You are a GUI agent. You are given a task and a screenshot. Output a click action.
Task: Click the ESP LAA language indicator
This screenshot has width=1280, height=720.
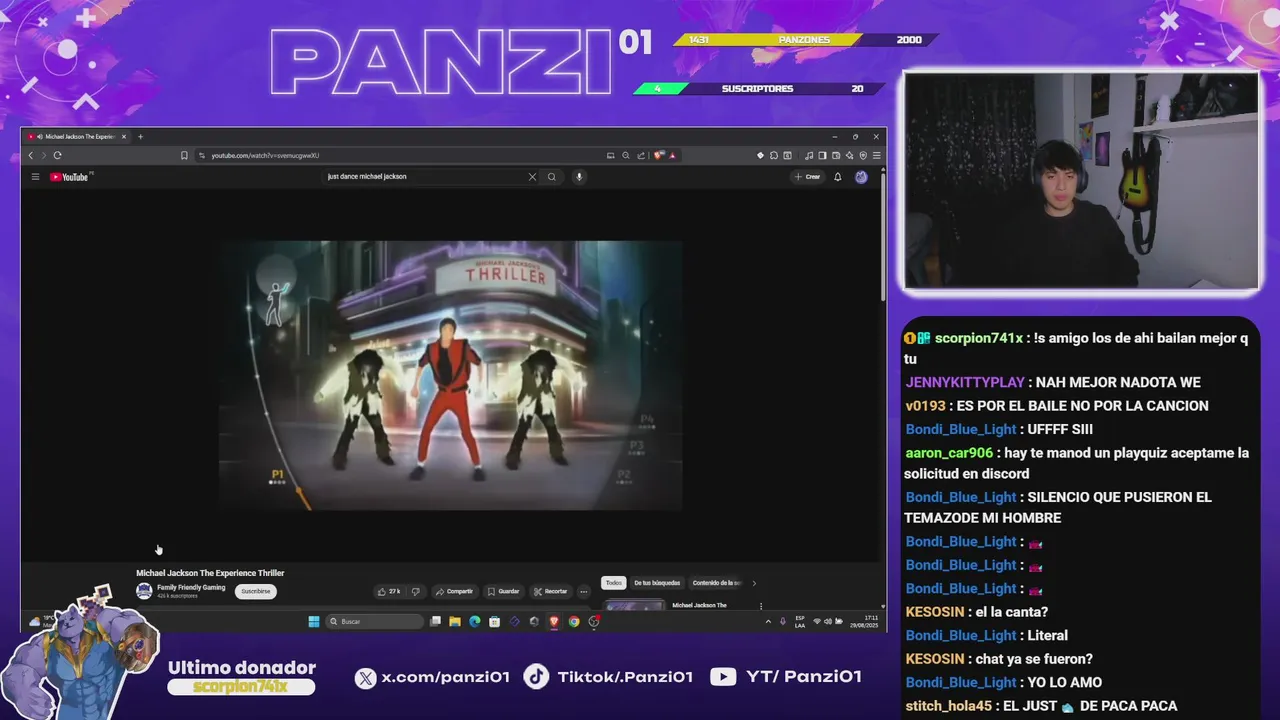(800, 621)
